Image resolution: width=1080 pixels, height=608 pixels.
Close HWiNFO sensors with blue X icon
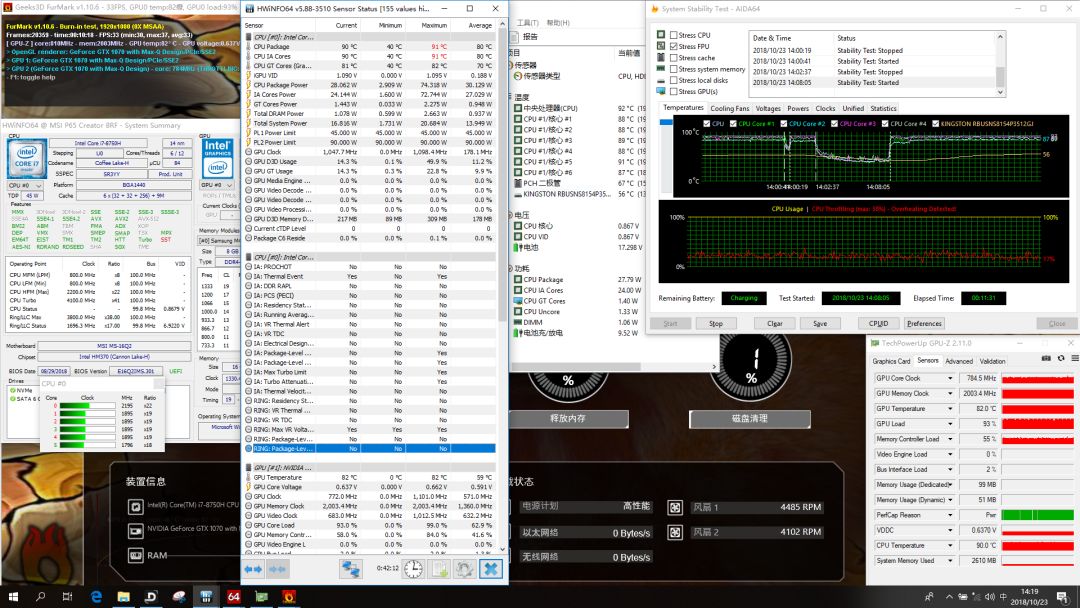[490, 568]
